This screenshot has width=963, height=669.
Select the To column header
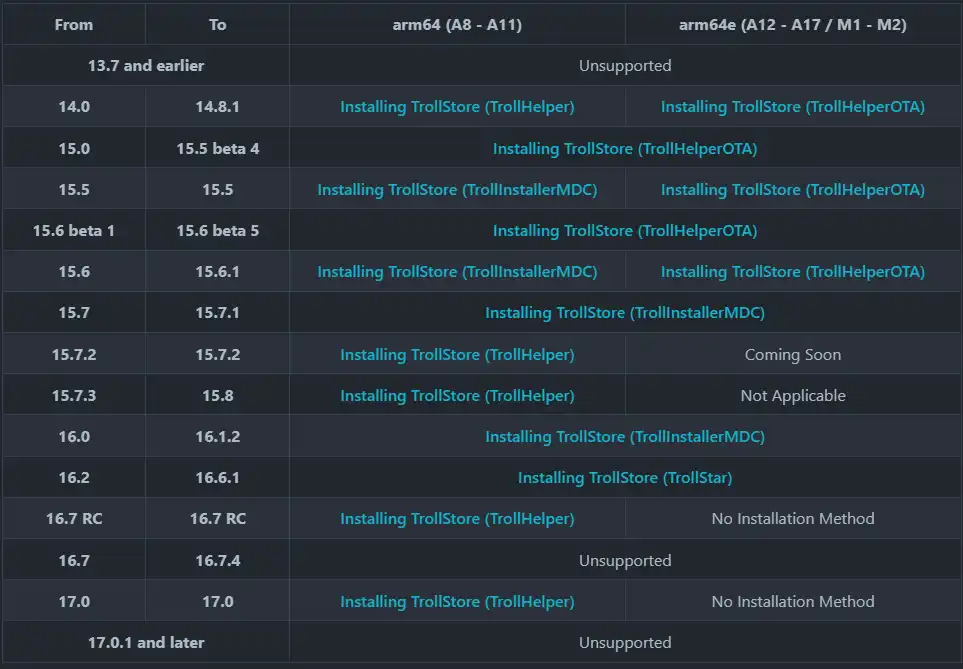[217, 25]
